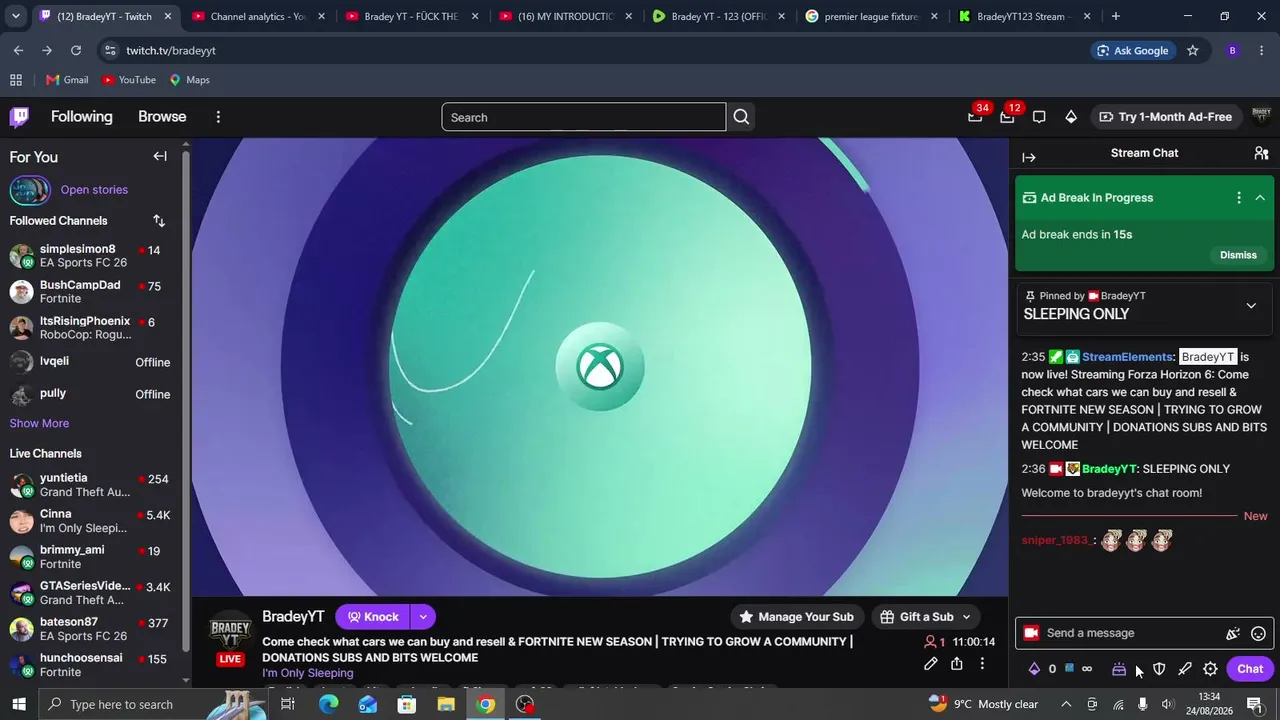Switch to the BradeyYT123 Stream browser tab
This screenshot has height=720, width=1280.
(1023, 16)
